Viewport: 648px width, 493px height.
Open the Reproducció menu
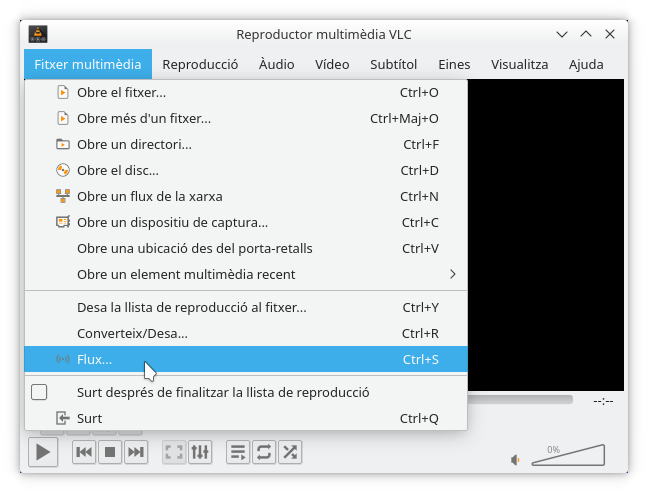point(200,64)
